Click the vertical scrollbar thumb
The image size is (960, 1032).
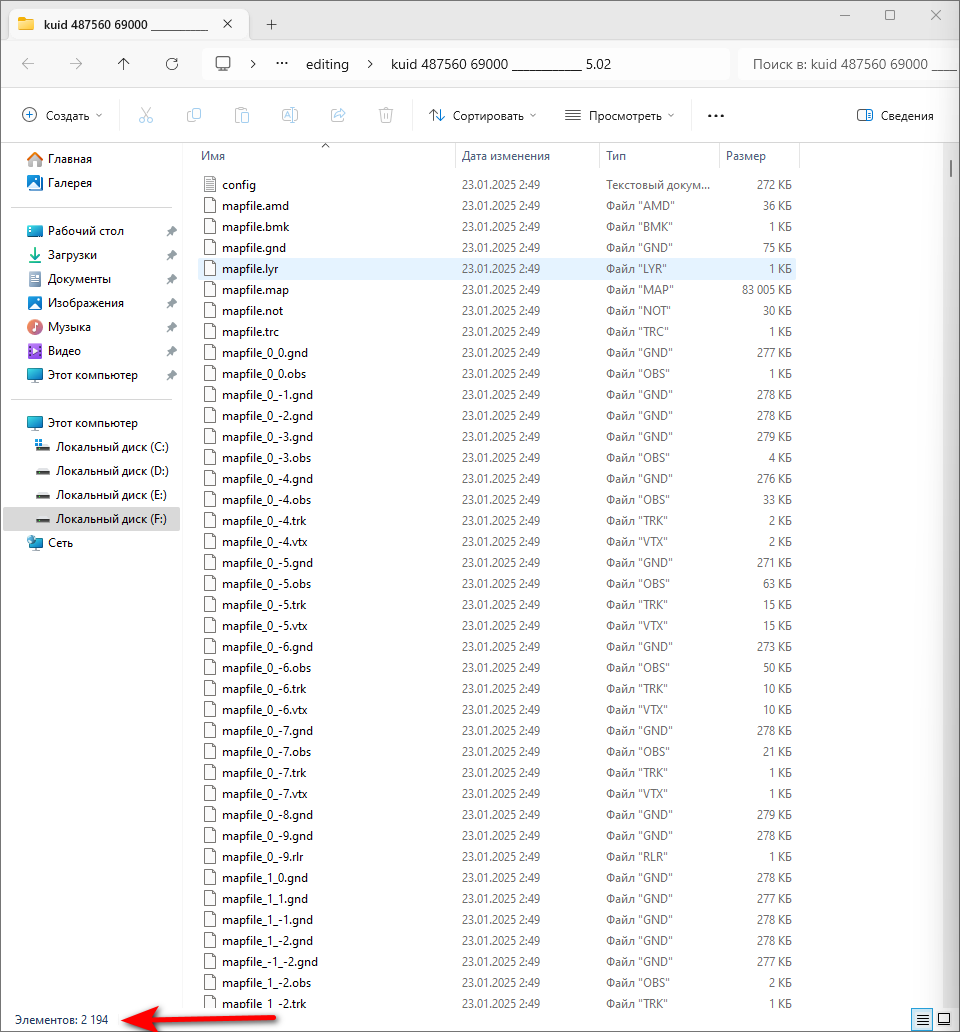pos(951,168)
